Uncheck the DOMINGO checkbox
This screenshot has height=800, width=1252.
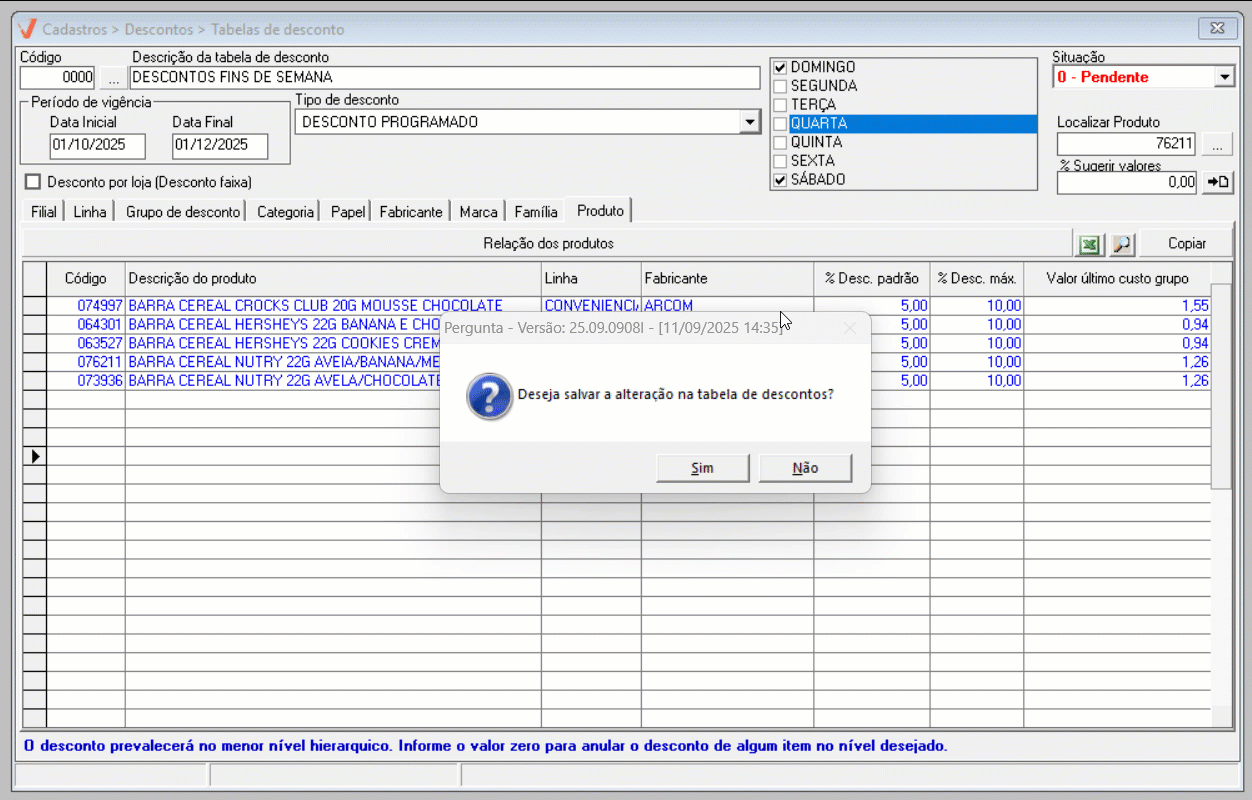click(x=781, y=67)
